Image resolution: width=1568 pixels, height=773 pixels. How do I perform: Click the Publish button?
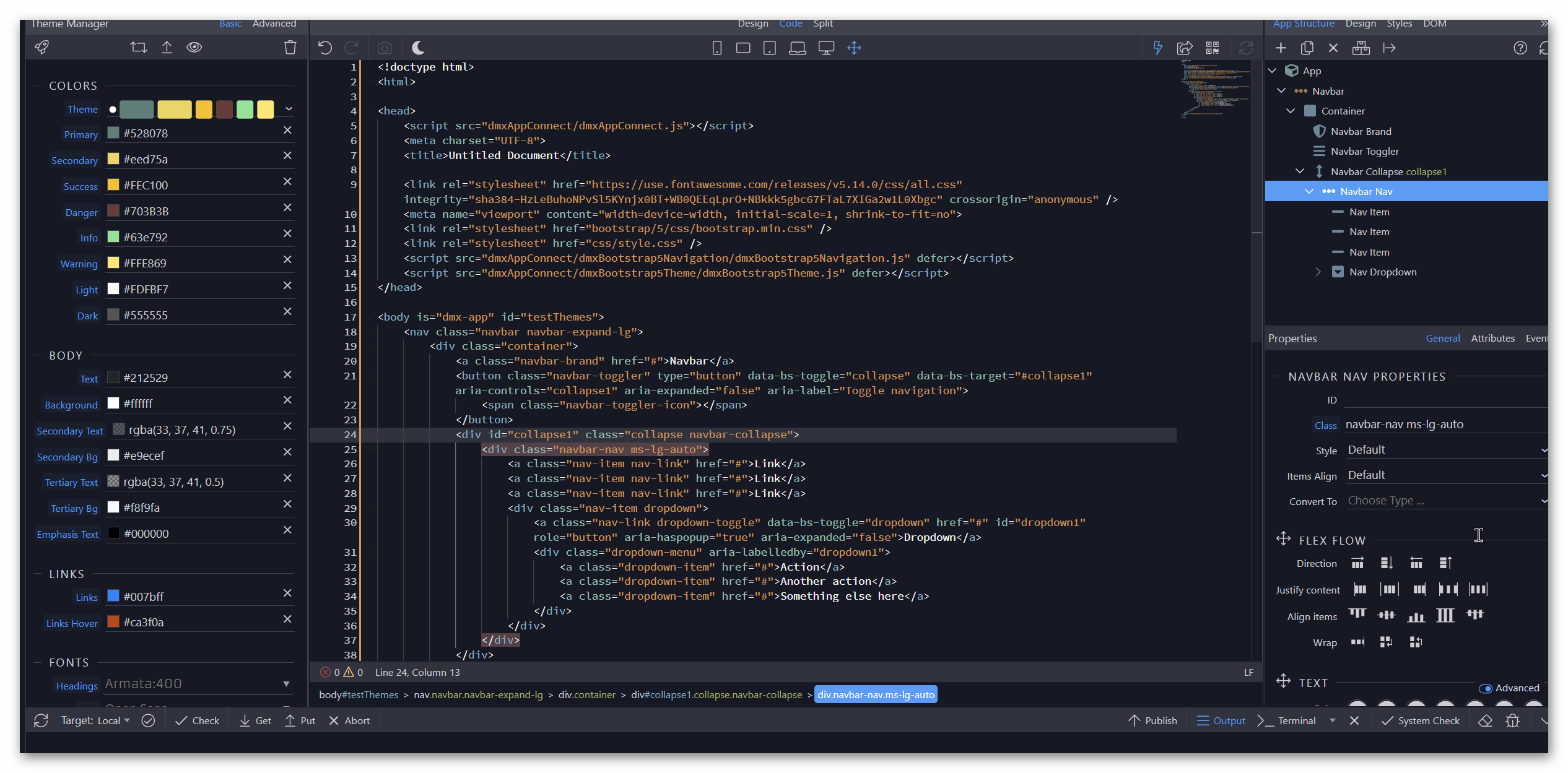click(x=1152, y=720)
